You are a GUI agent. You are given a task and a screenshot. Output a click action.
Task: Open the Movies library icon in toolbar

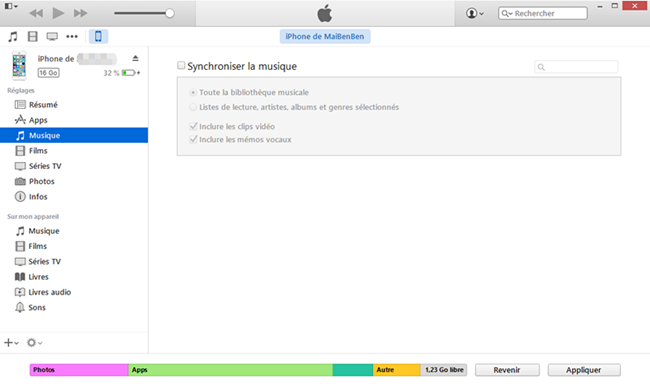(32, 36)
